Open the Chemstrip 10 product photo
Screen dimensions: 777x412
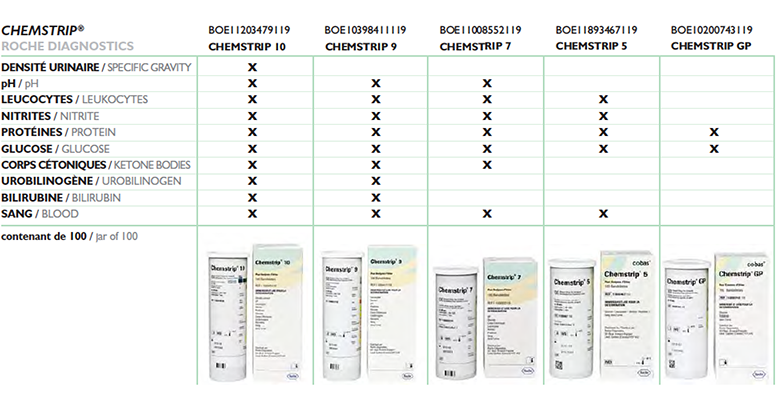(x=255, y=313)
